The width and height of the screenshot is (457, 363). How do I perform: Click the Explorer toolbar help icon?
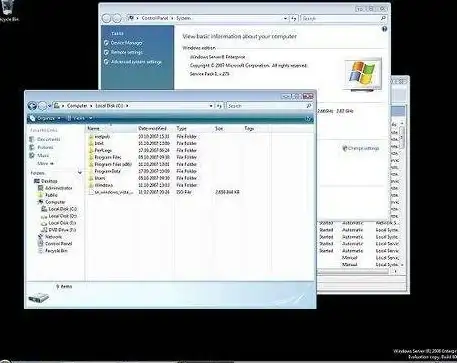click(309, 119)
